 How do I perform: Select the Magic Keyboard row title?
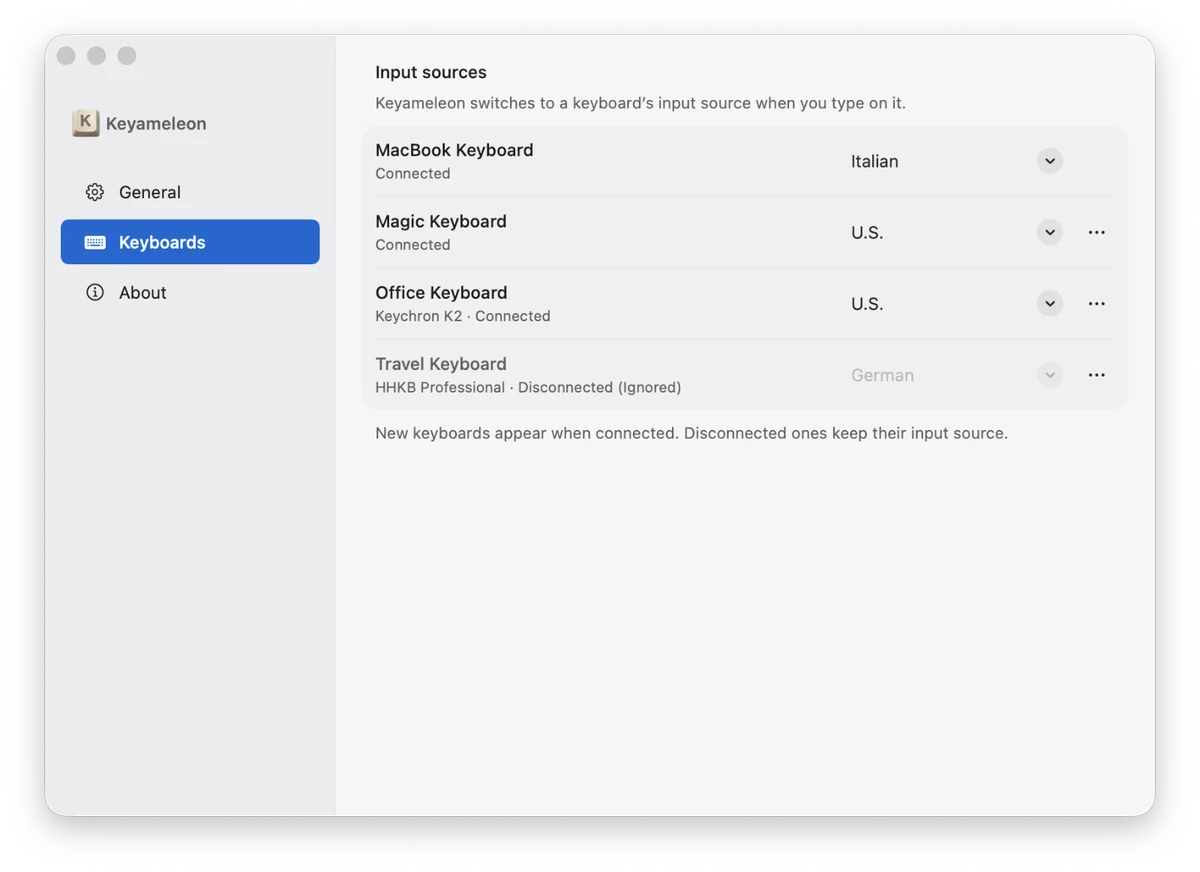(x=441, y=221)
